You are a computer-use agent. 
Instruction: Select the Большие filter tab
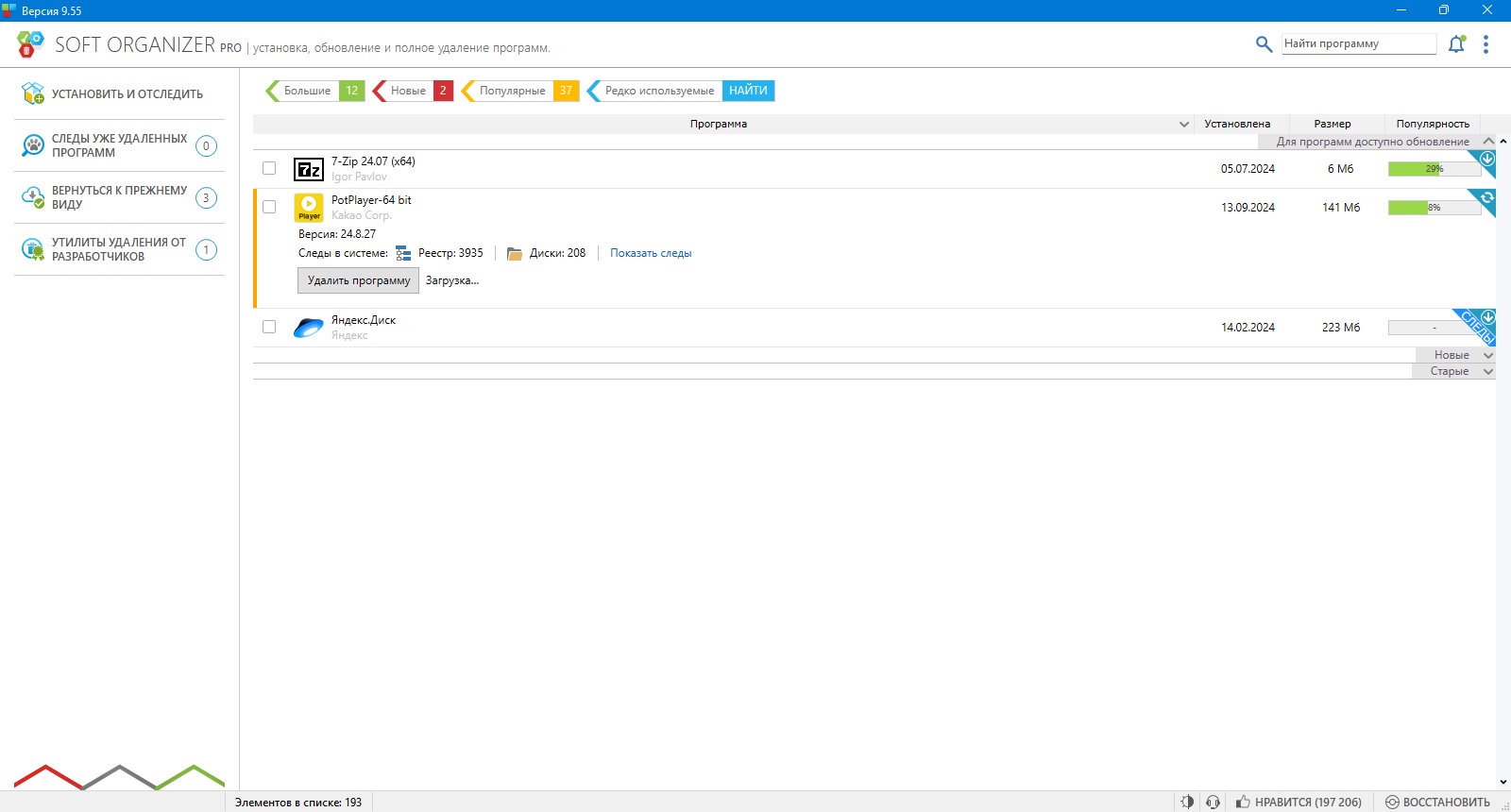(x=314, y=91)
